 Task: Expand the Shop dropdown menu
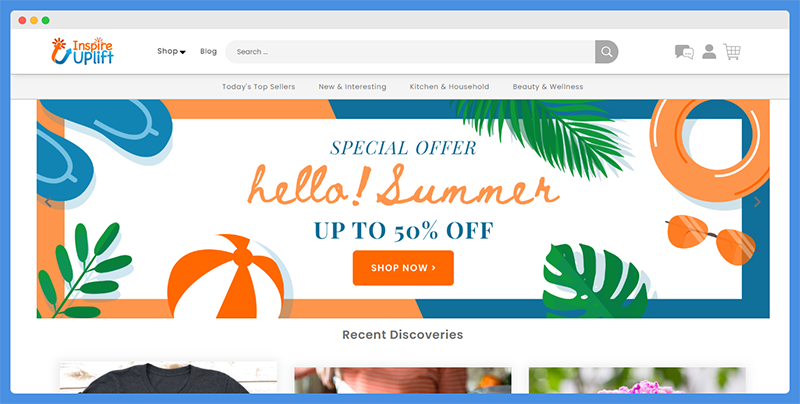[x=171, y=51]
